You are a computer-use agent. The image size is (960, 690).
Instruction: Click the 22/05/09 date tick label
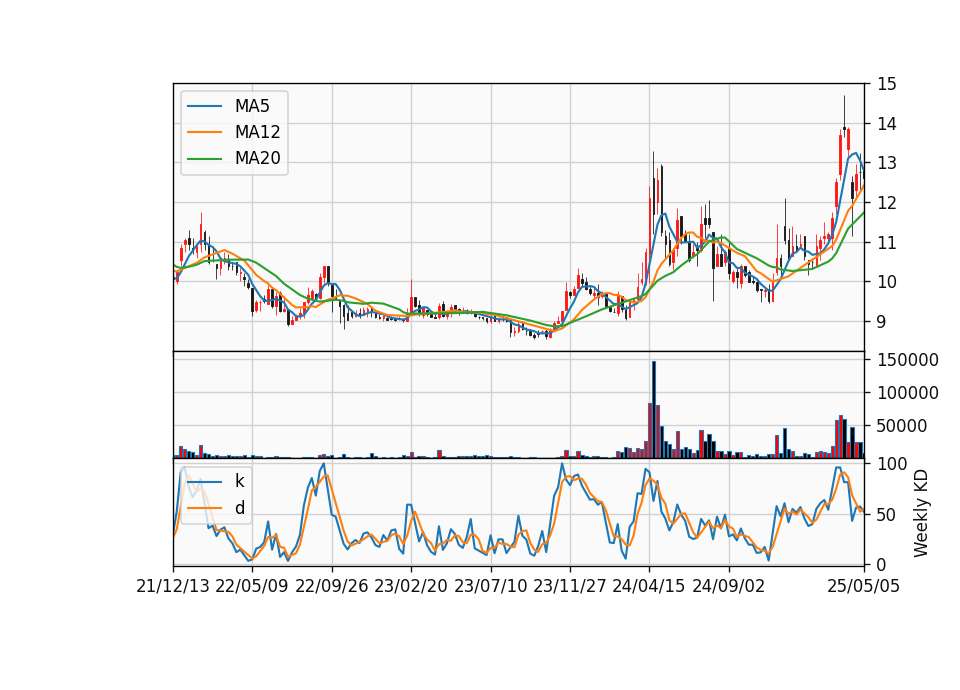pyautogui.click(x=252, y=587)
